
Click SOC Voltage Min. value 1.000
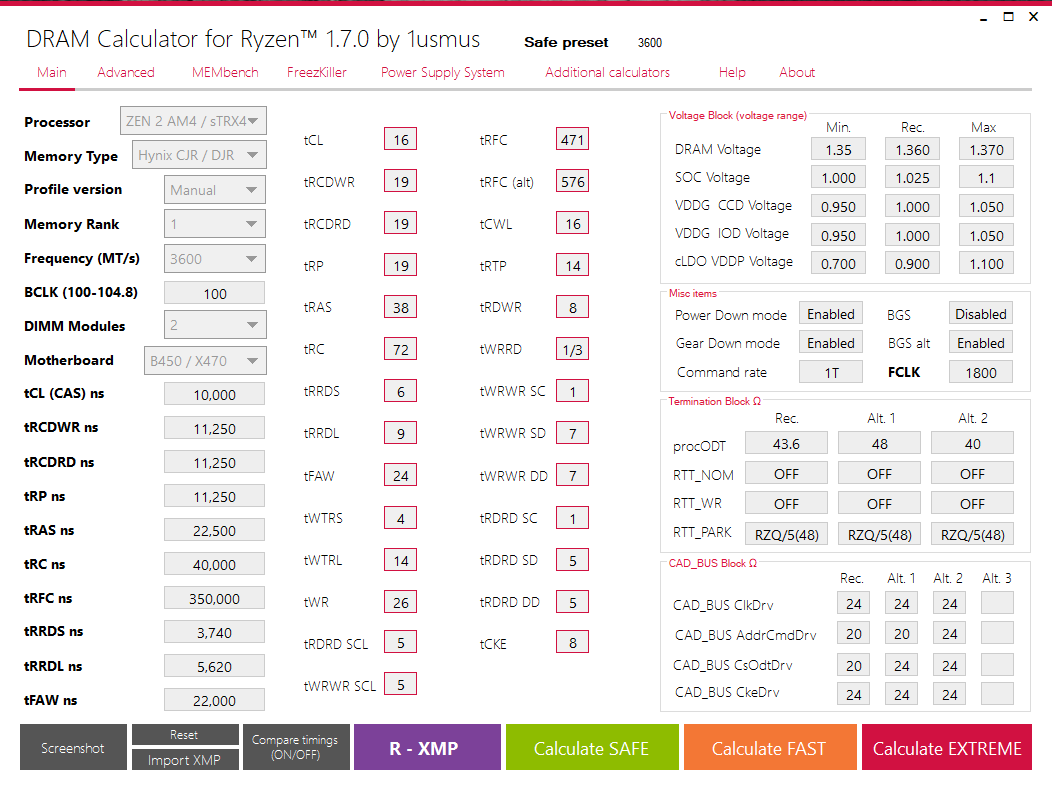tap(839, 177)
